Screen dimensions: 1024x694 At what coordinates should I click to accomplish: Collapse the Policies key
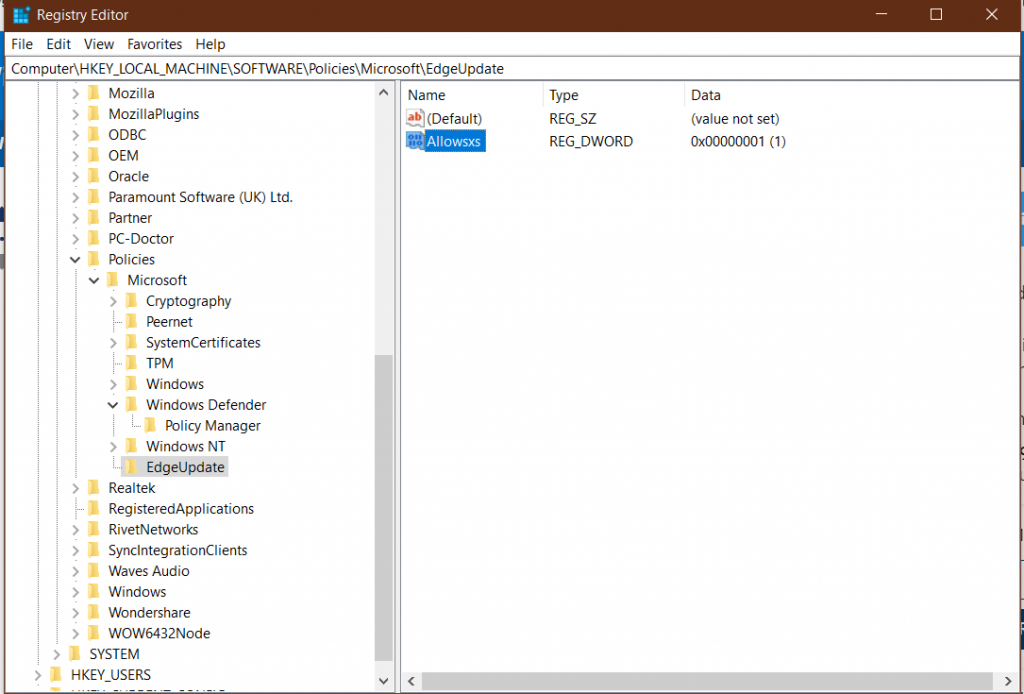tap(75, 260)
